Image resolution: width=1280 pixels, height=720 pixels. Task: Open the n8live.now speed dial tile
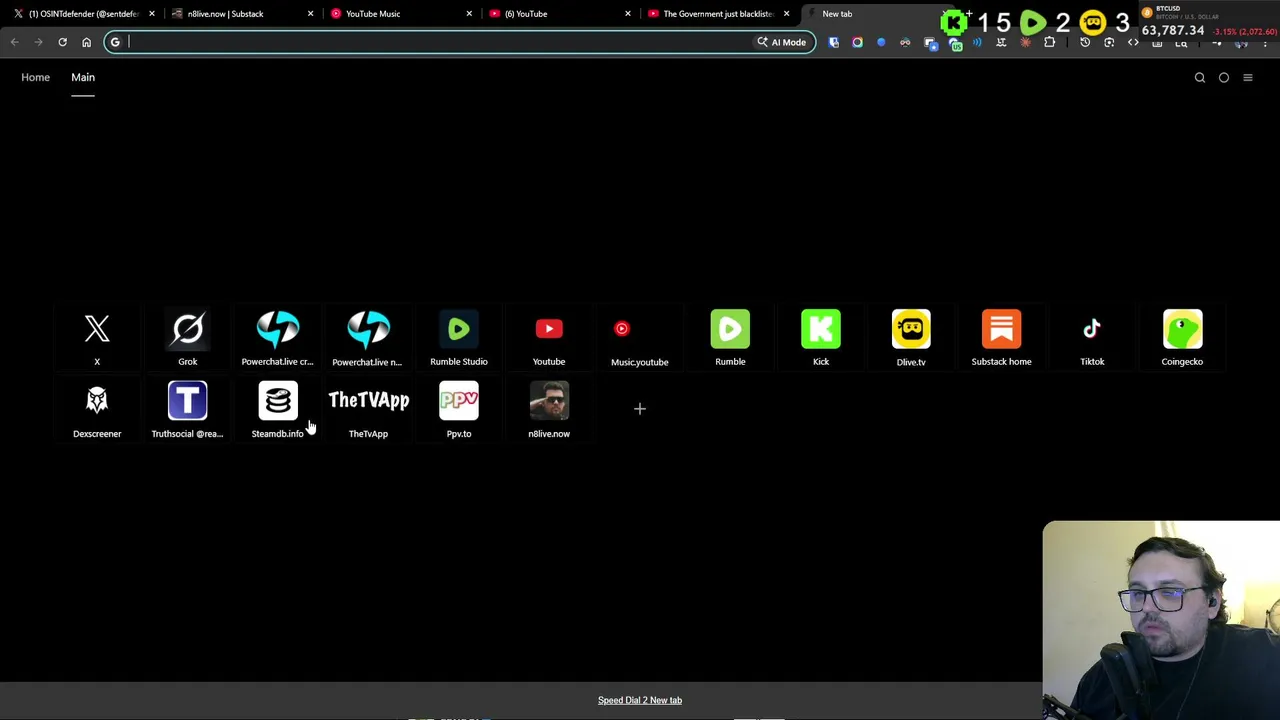click(549, 410)
